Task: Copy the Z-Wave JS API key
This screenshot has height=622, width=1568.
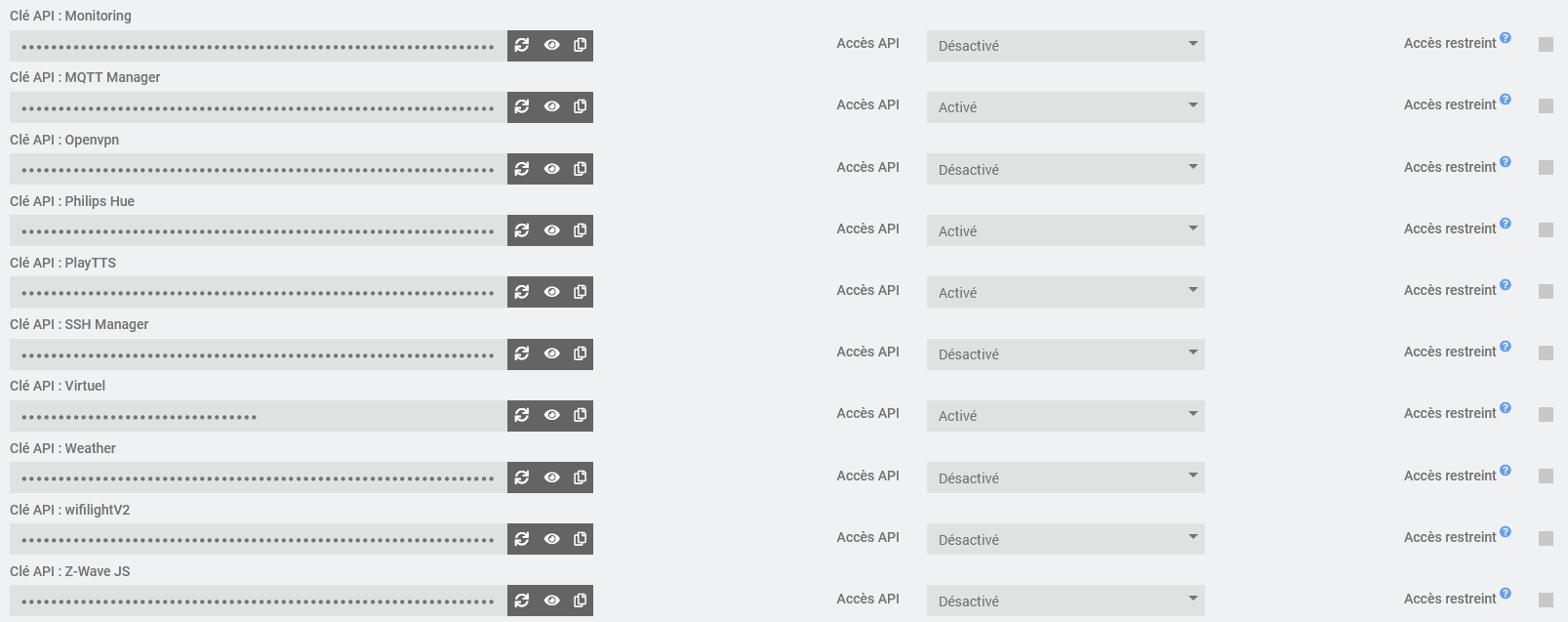Action: [x=580, y=601]
